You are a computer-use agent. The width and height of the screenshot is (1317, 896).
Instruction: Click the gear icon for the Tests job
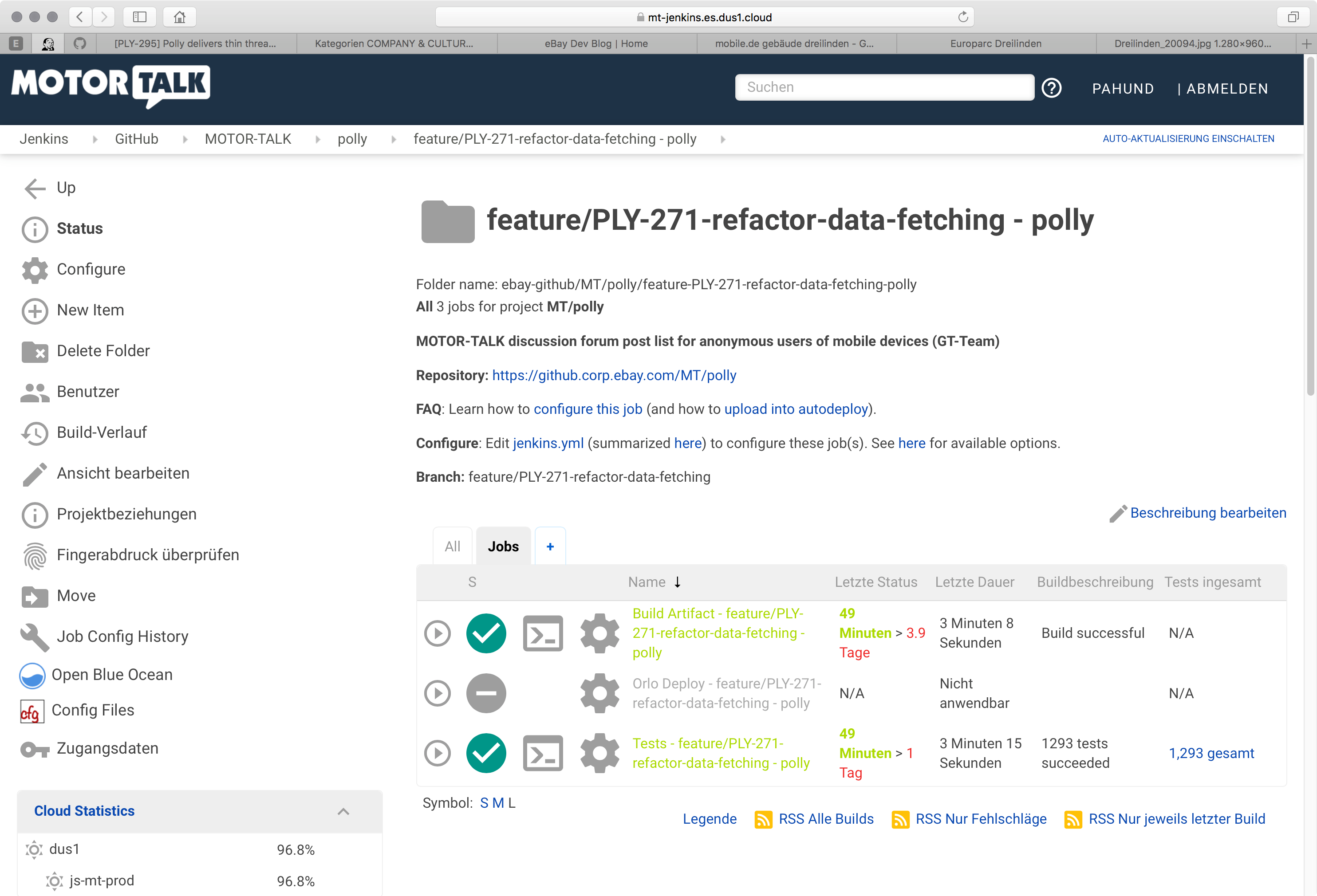coord(599,753)
